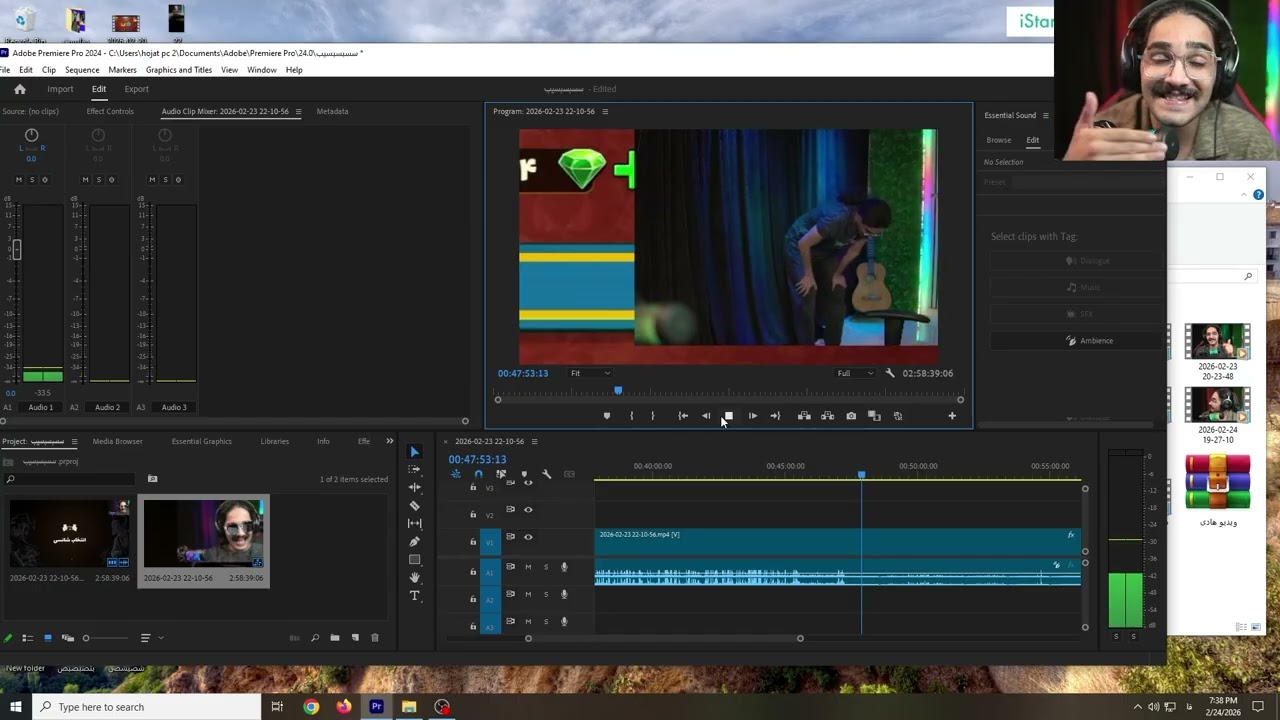Switch to the Export workspace tab
The height and width of the screenshot is (720, 1280).
[136, 89]
